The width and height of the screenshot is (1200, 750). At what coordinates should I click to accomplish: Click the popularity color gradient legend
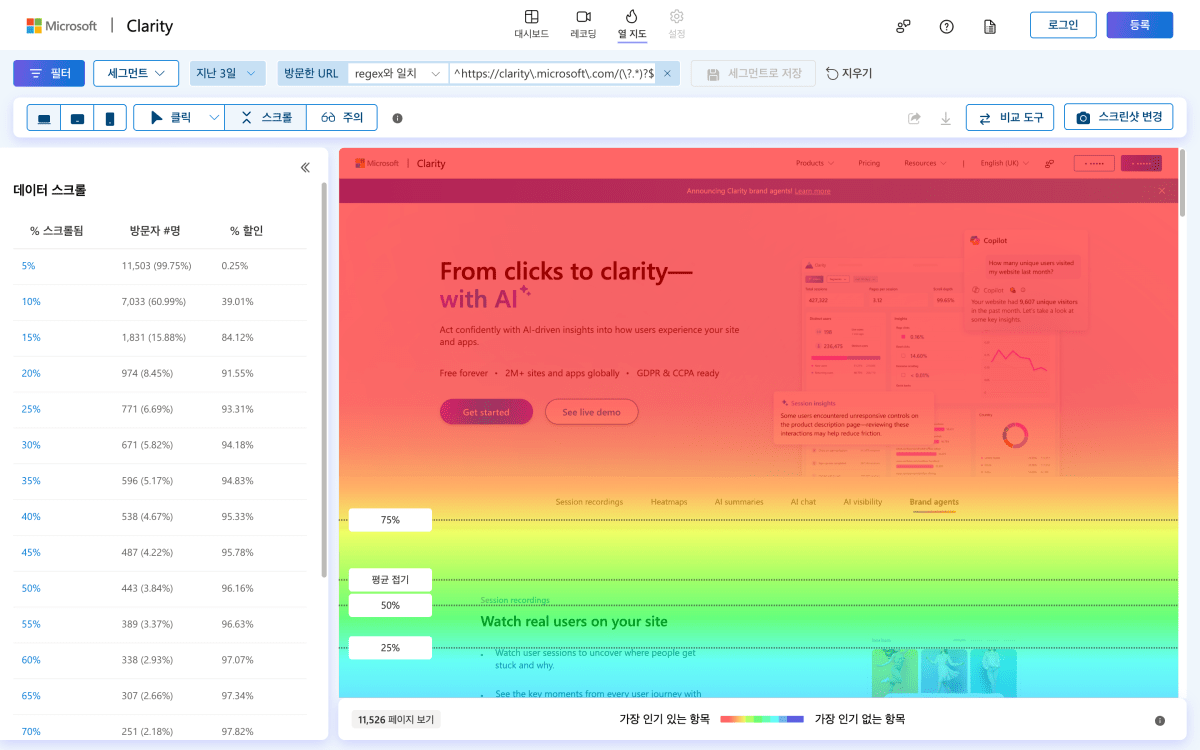(x=762, y=719)
